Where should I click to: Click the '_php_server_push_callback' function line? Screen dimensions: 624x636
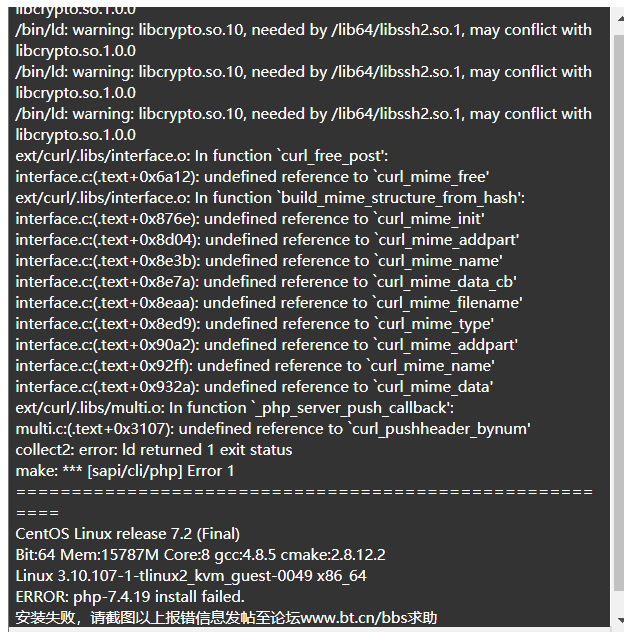pyautogui.click(x=235, y=408)
